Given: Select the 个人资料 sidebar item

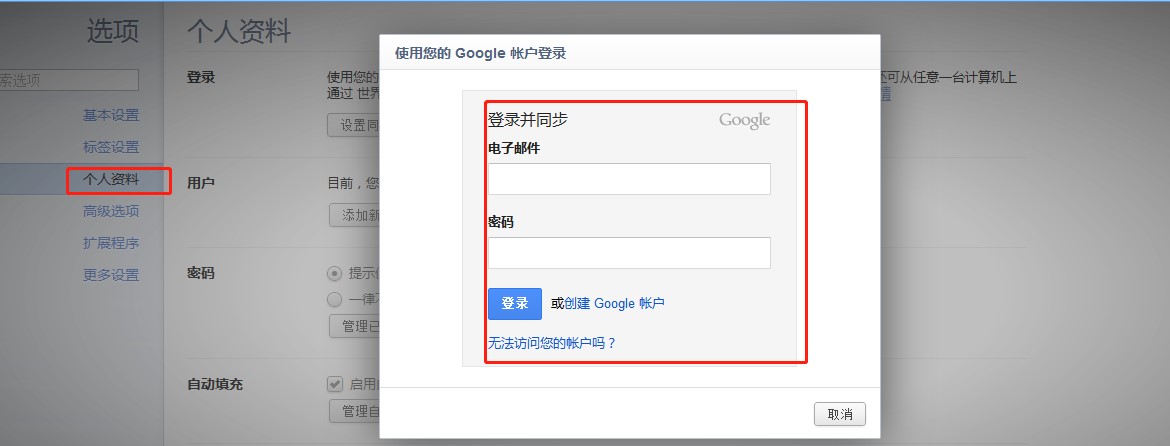Looking at the screenshot, I should [110, 180].
